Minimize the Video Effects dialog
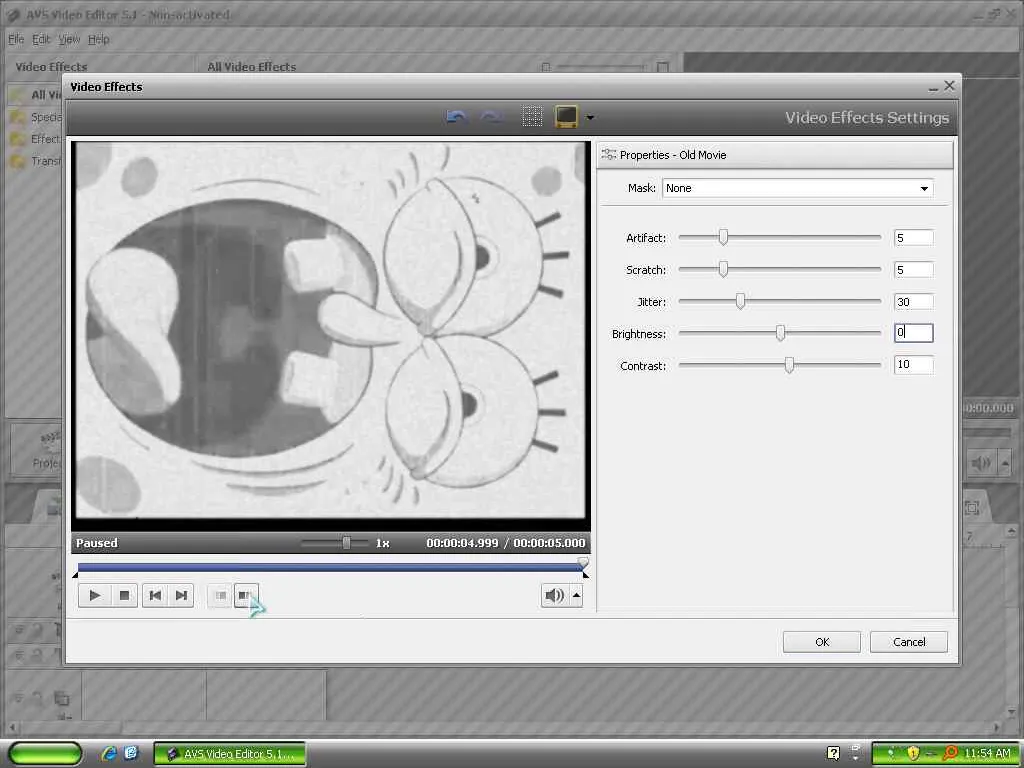 pos(933,88)
